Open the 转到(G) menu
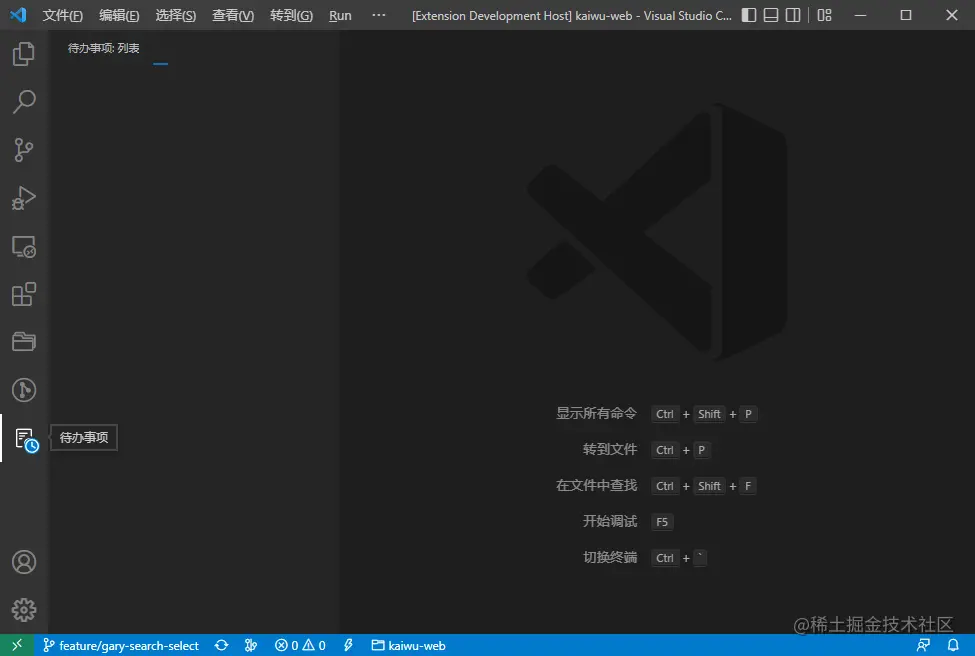This screenshot has width=975, height=656. pyautogui.click(x=291, y=16)
